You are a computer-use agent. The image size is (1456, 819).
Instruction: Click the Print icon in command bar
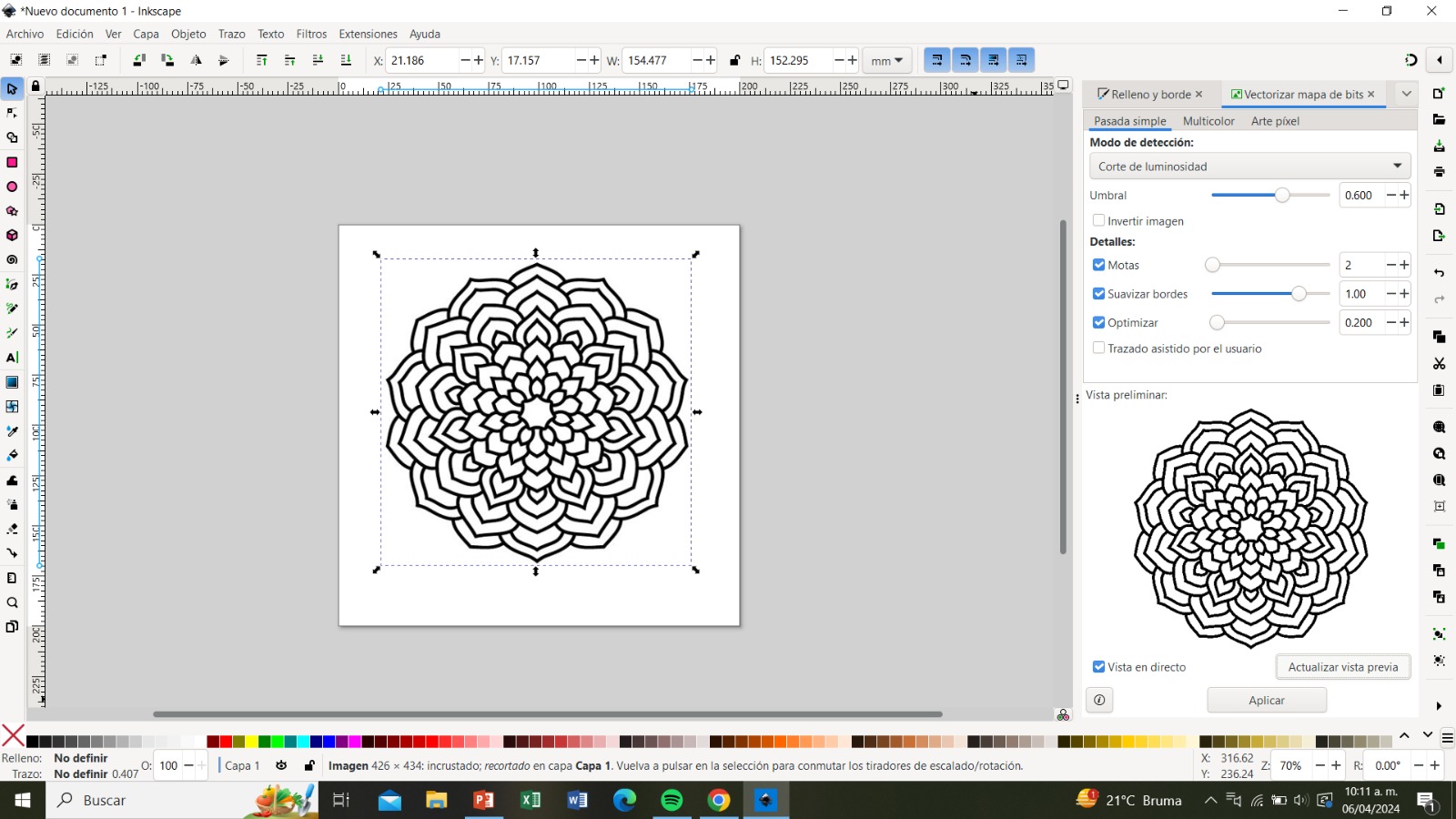1439,172
